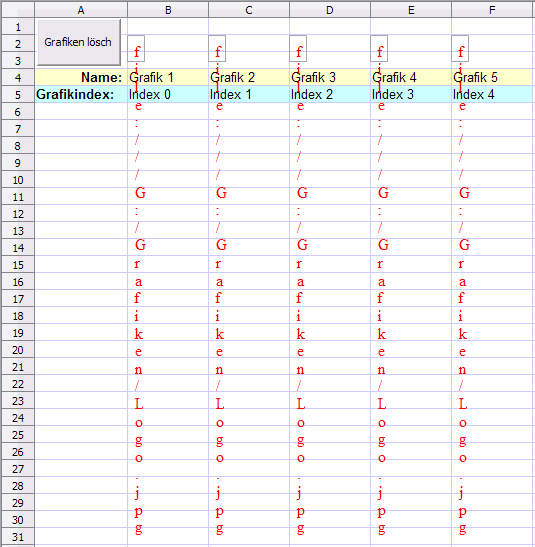Click the cell containing Grafik 3
Image resolution: width=535 pixels, height=547 pixels.
pos(330,77)
